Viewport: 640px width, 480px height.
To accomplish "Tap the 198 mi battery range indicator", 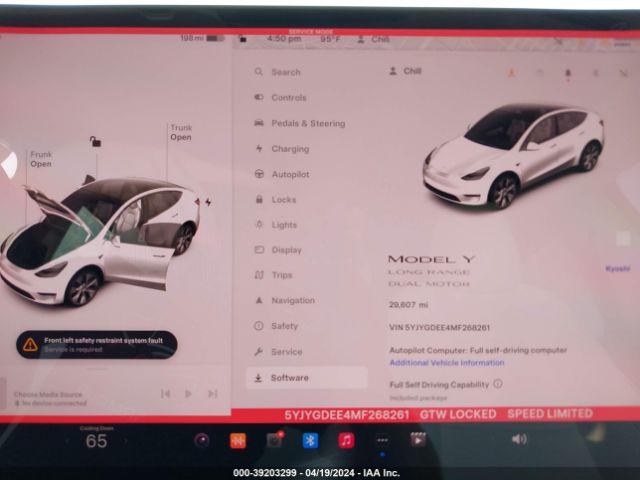I will 202,38.
